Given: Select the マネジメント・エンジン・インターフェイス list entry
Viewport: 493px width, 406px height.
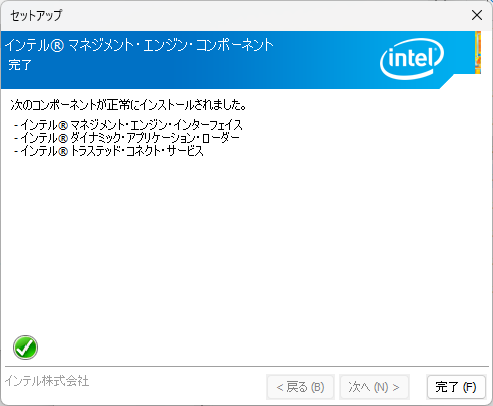Looking at the screenshot, I should point(128,125).
